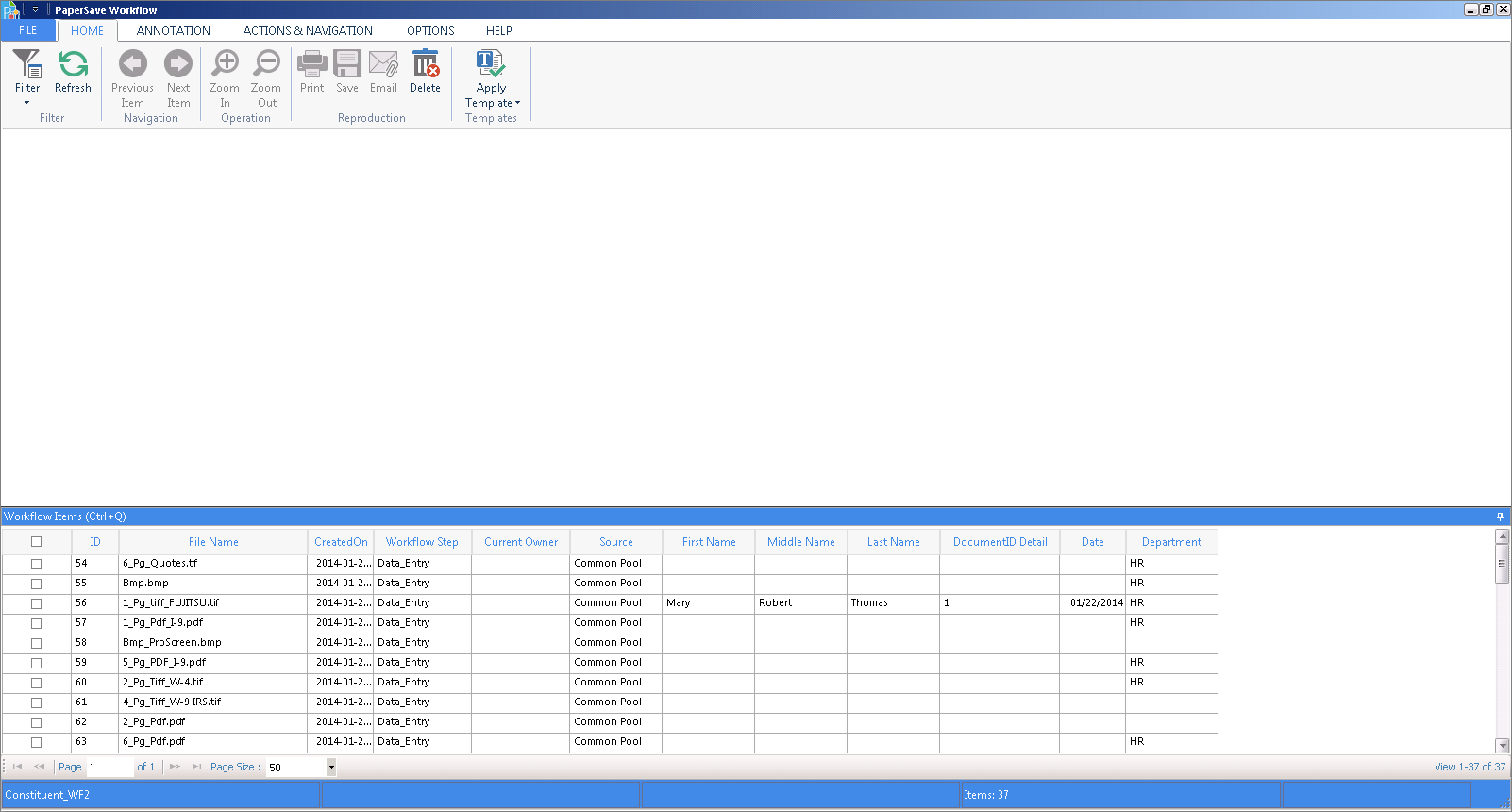Click the Email envelope icon
Image resolution: width=1512 pixels, height=812 pixels.
pyautogui.click(x=383, y=63)
